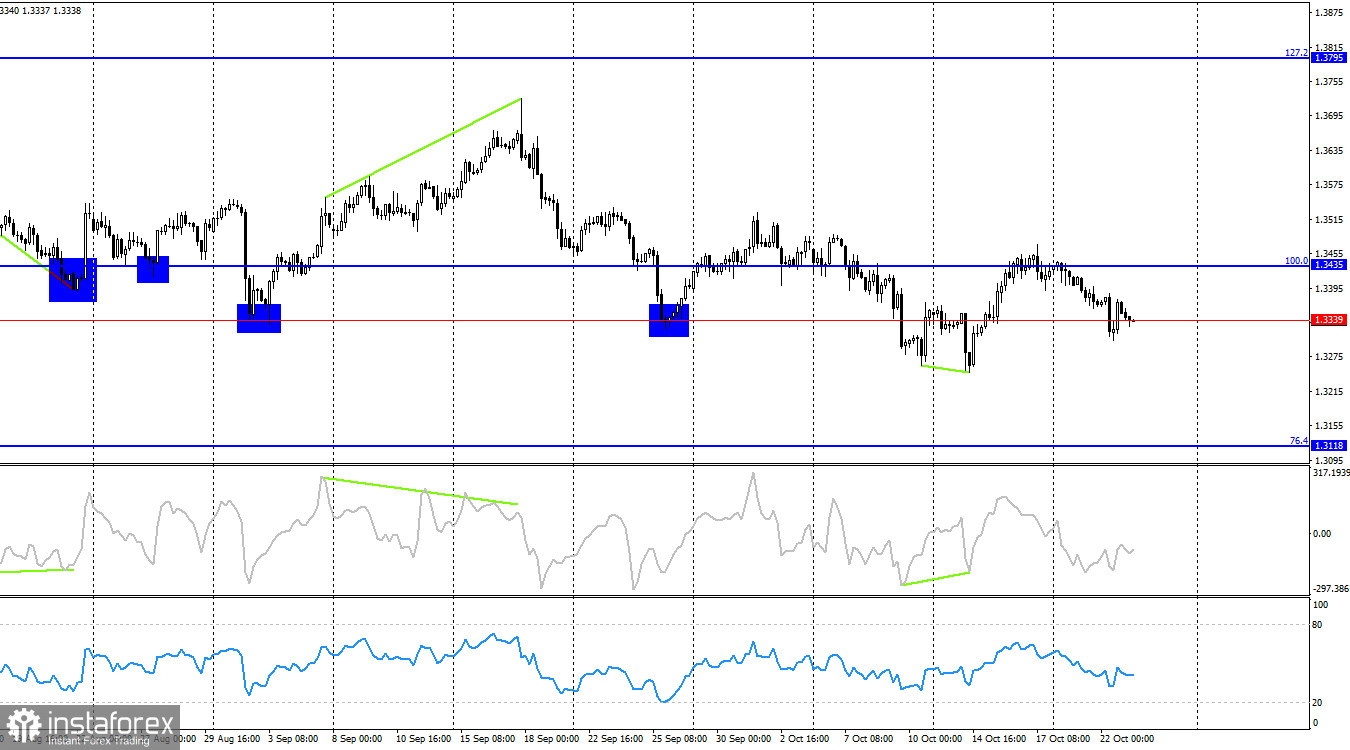Click the 30 Sep 00:00 date label
This screenshot has height=750, width=1350.
point(742,739)
